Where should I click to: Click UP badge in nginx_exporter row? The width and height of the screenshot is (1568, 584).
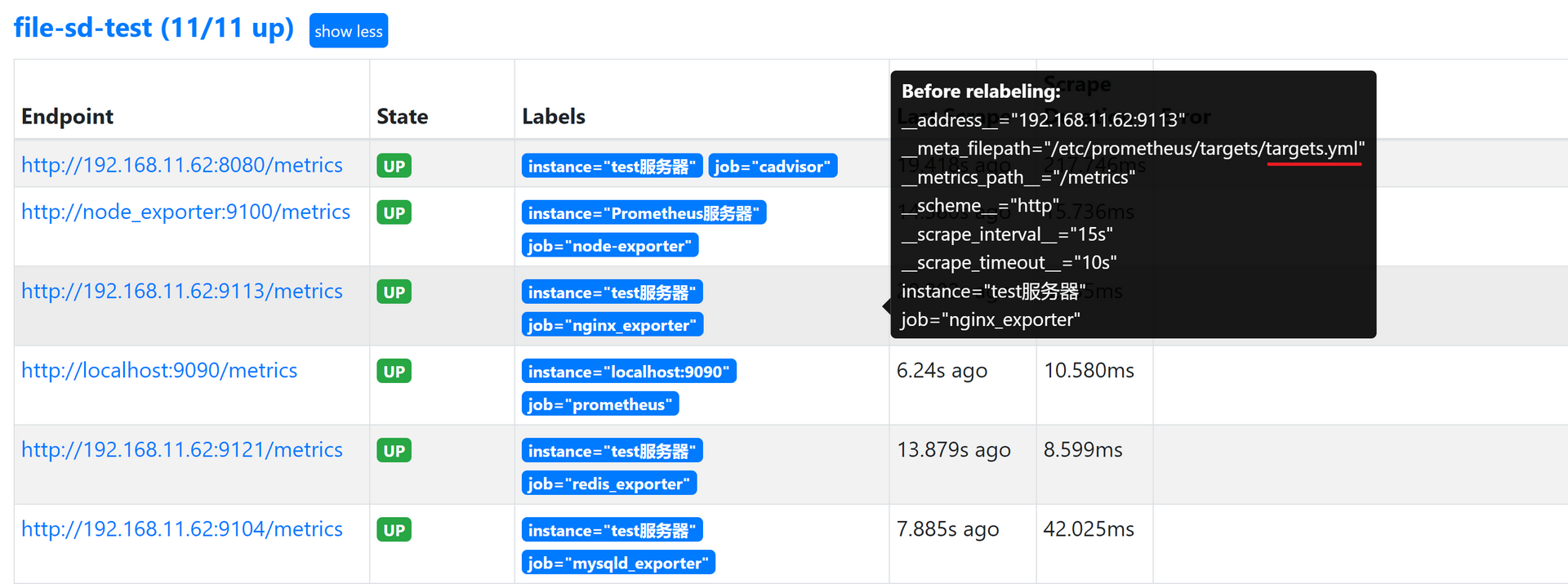point(394,292)
